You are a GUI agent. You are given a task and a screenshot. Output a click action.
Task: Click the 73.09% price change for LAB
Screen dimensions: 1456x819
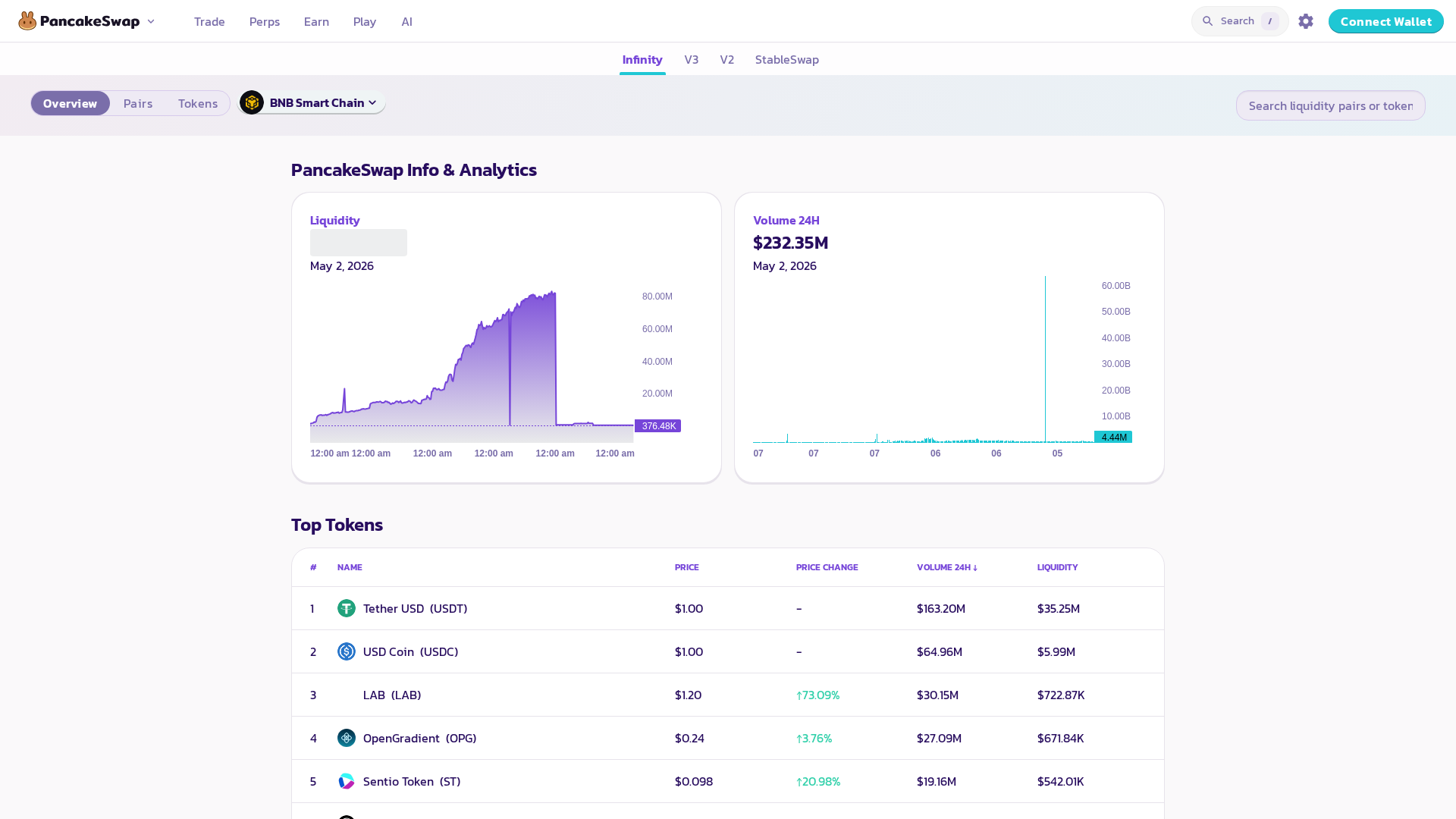point(818,695)
